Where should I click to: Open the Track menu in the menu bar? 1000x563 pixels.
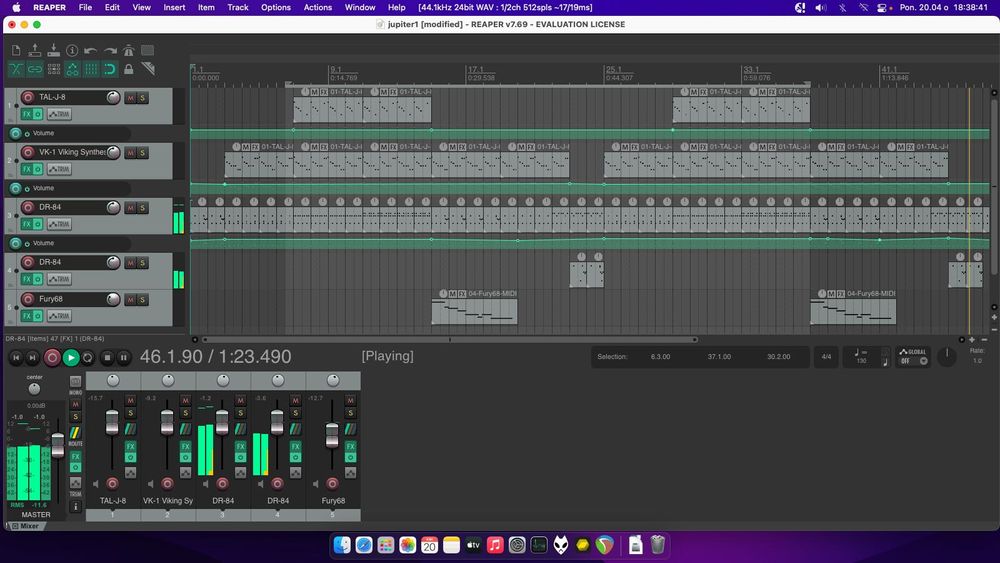pyautogui.click(x=237, y=7)
